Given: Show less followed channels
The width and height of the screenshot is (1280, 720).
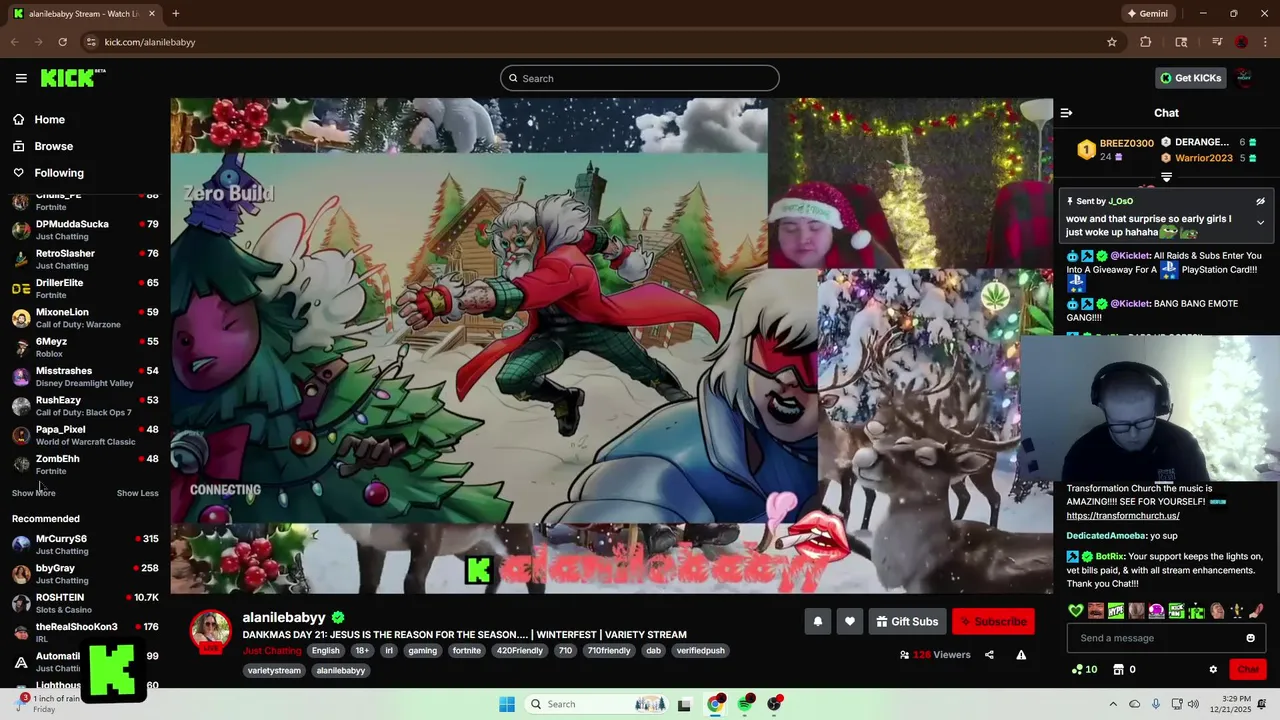Looking at the screenshot, I should (x=137, y=493).
